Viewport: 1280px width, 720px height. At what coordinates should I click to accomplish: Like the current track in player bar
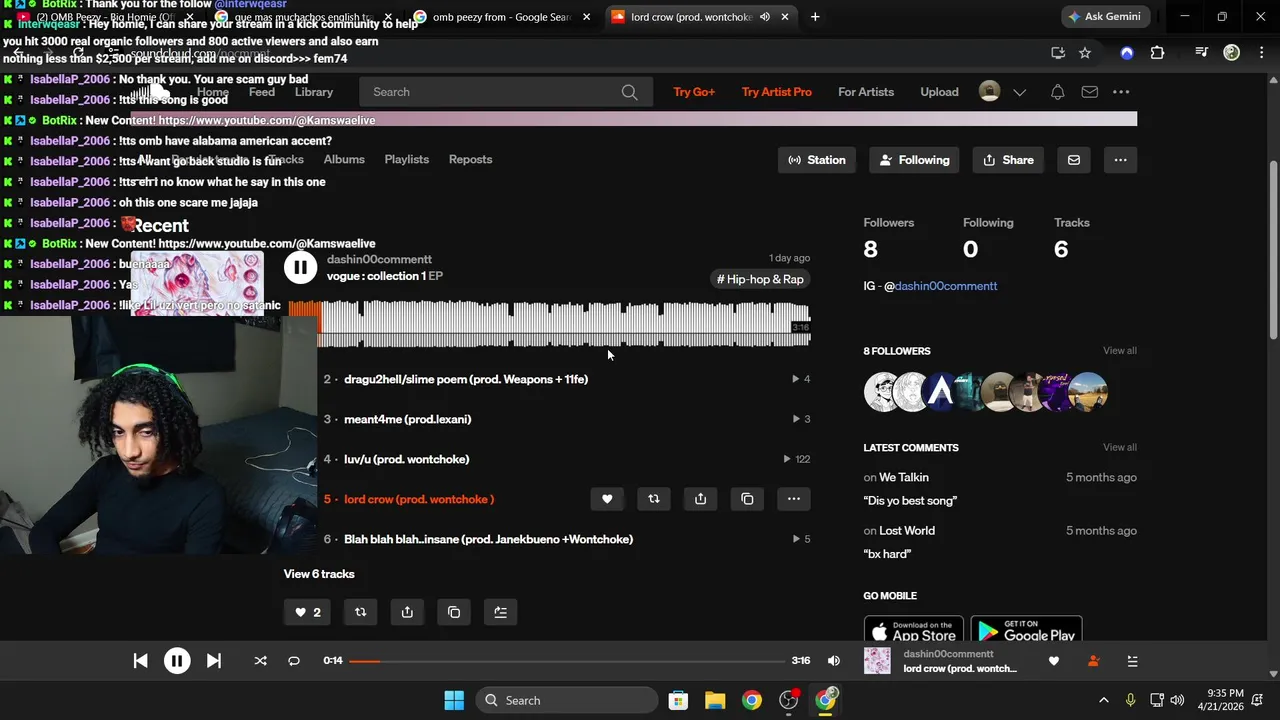pyautogui.click(x=1053, y=661)
